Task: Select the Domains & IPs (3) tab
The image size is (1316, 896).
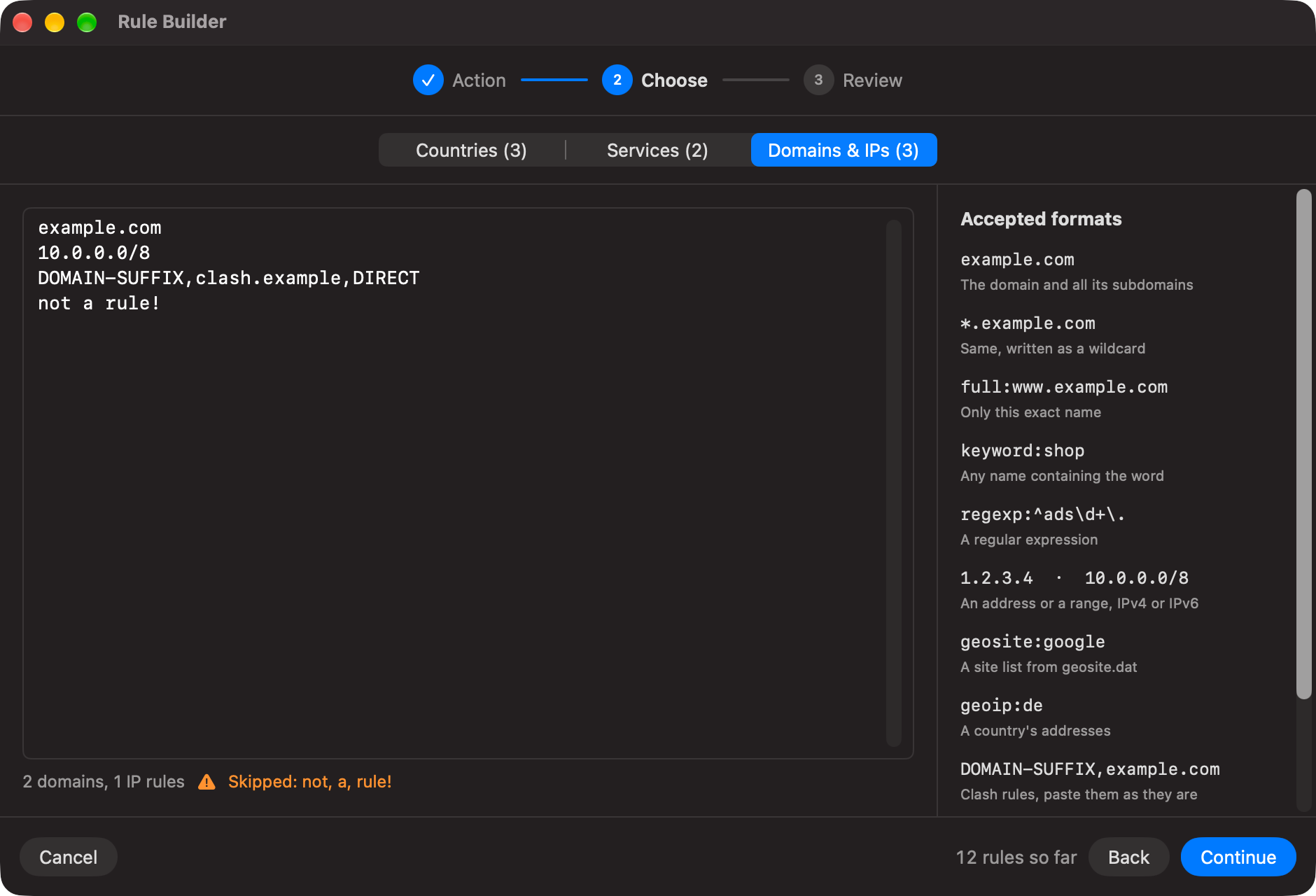Action: click(x=843, y=150)
